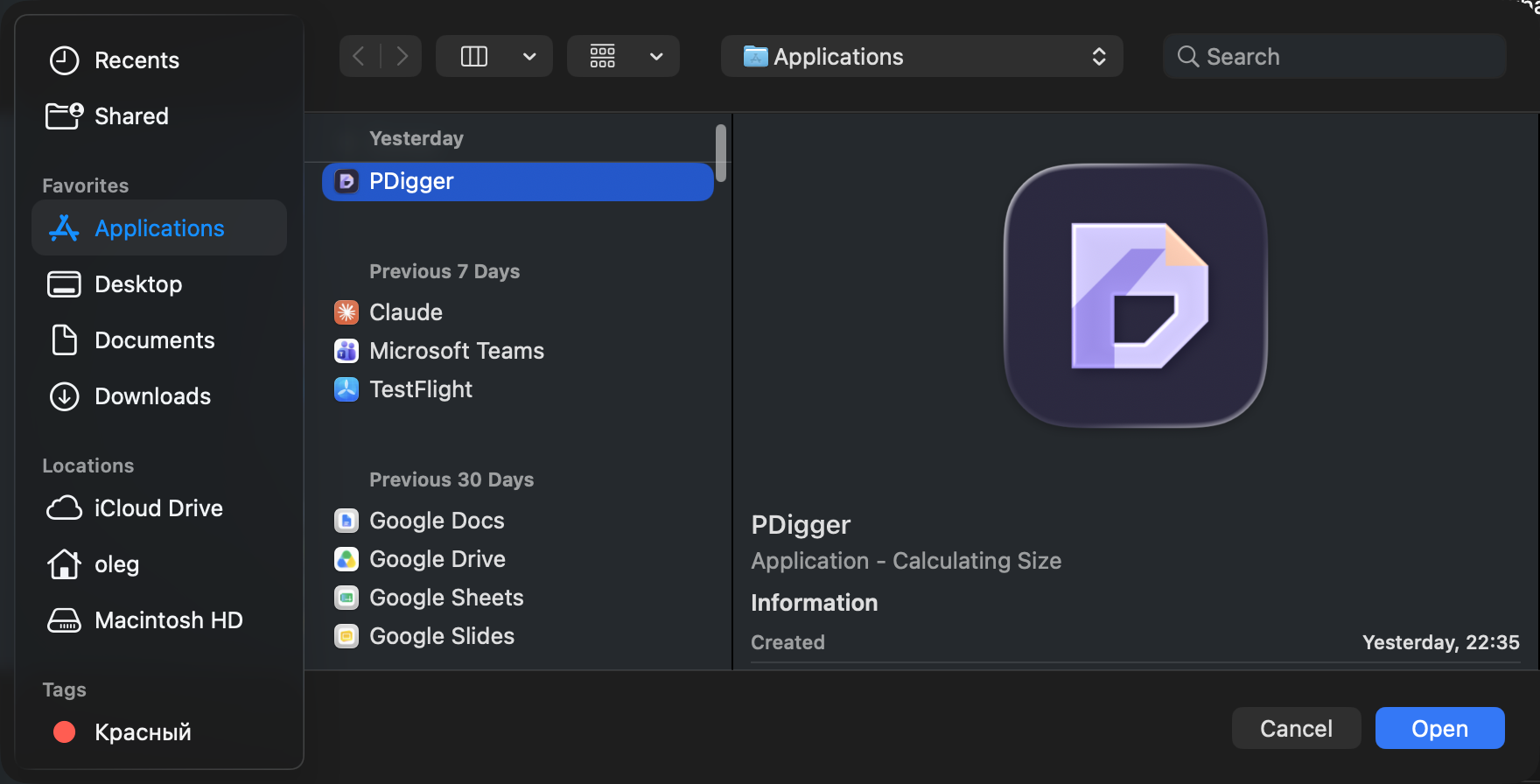Open the view mode dropdown arrow
Image resolution: width=1540 pixels, height=784 pixels.
click(529, 57)
